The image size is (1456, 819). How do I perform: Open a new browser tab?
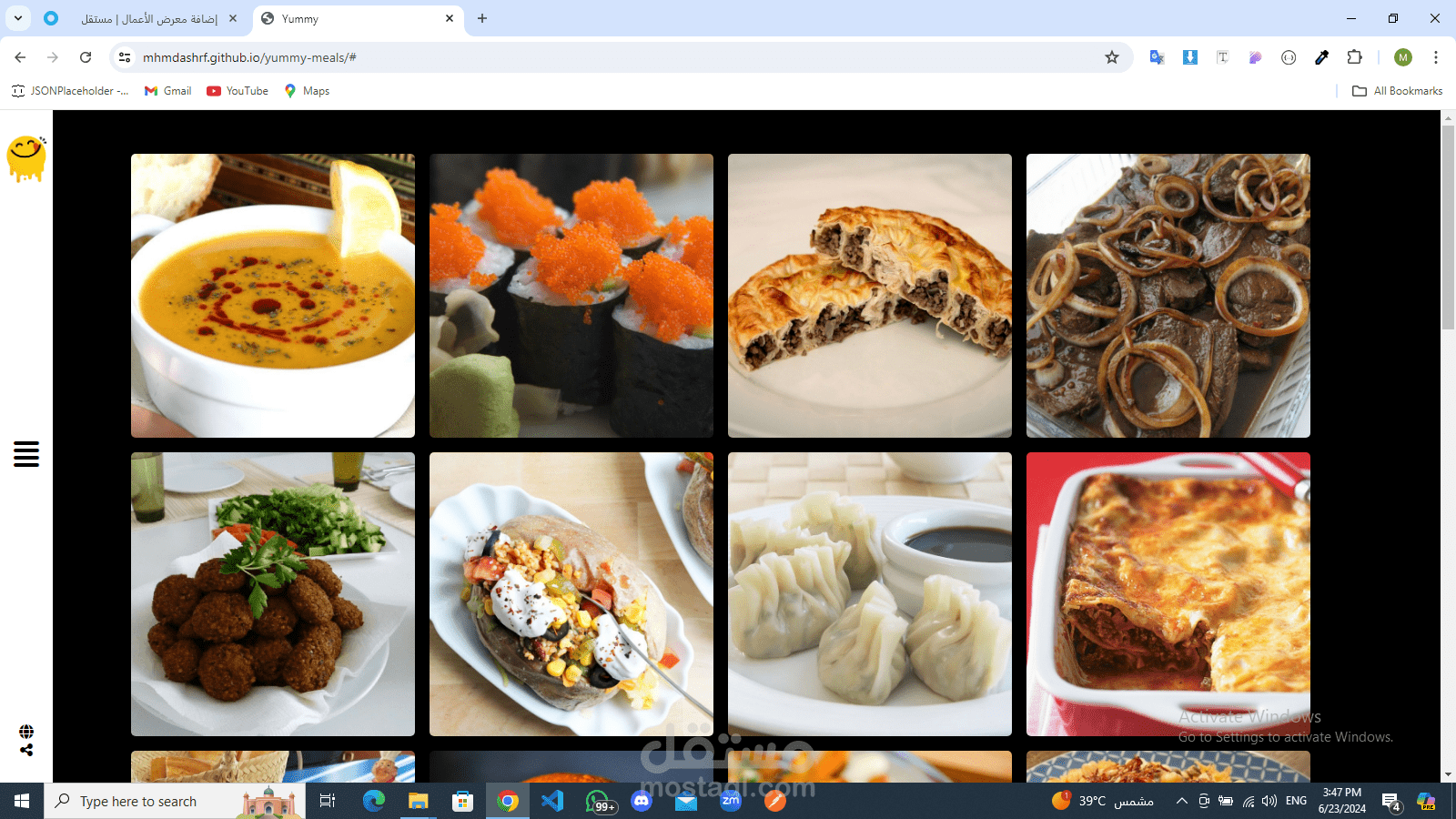tap(482, 18)
